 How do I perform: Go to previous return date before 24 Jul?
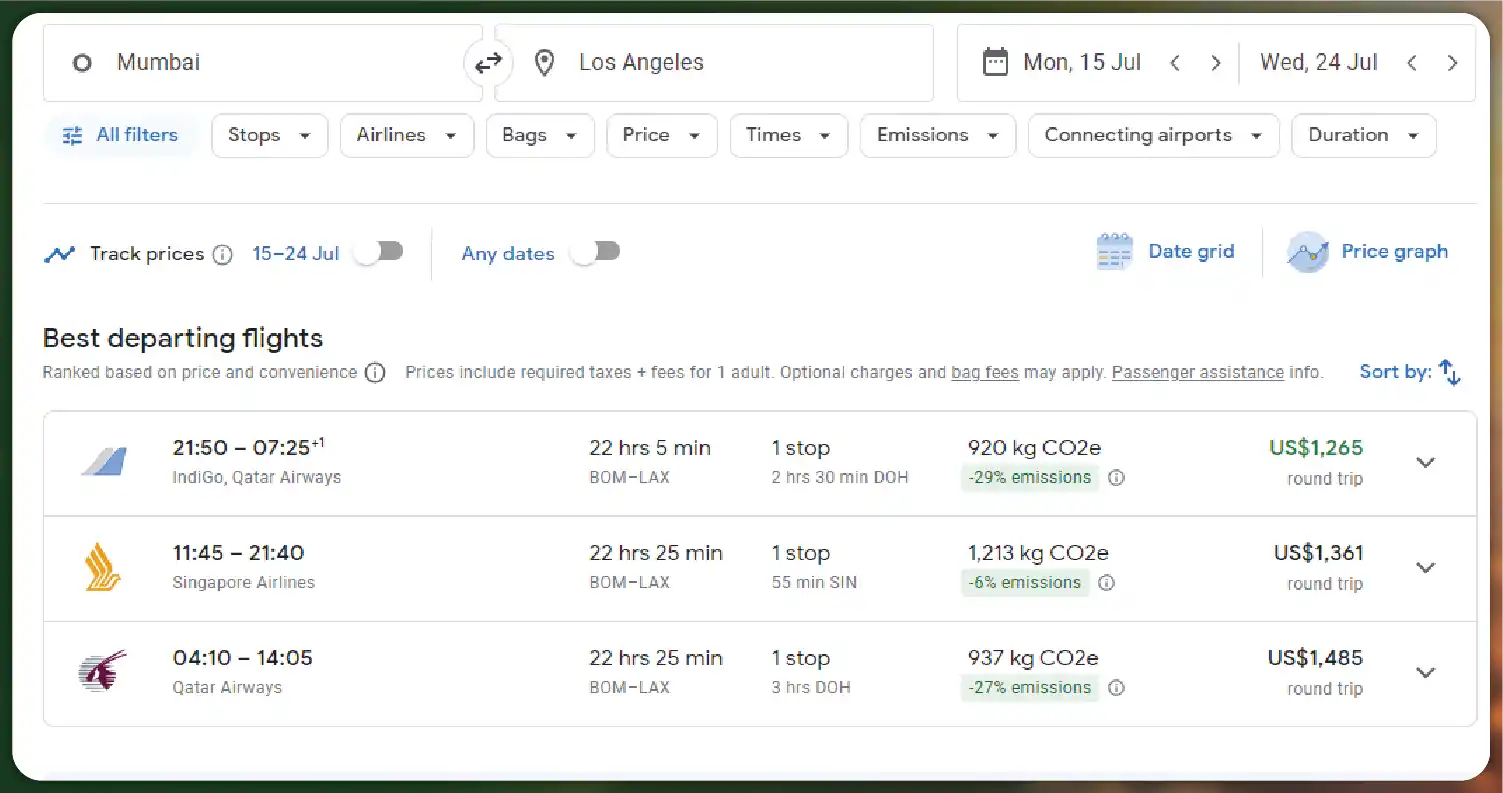click(1412, 63)
